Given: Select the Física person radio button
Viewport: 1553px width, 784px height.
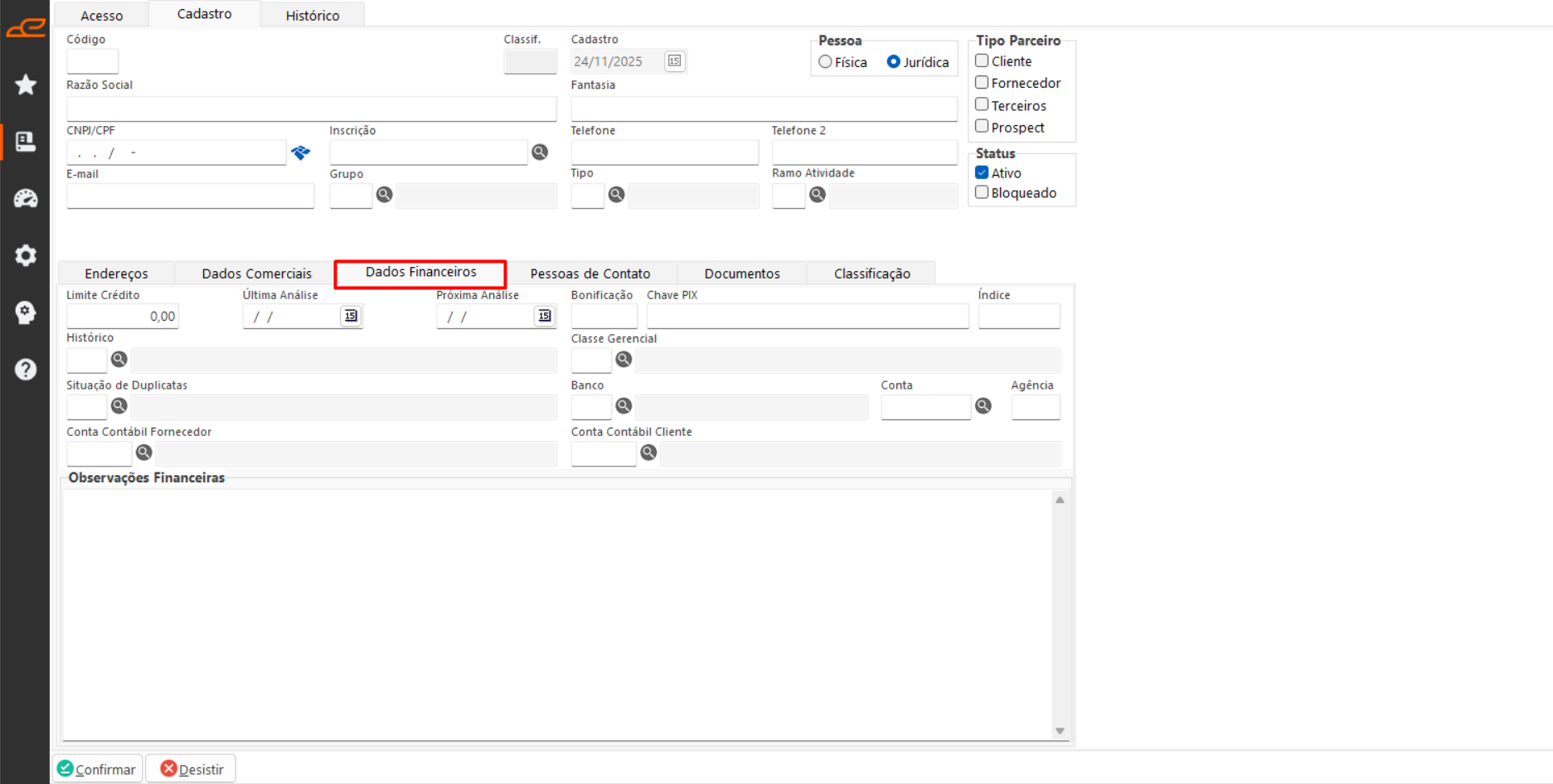Looking at the screenshot, I should (x=825, y=62).
